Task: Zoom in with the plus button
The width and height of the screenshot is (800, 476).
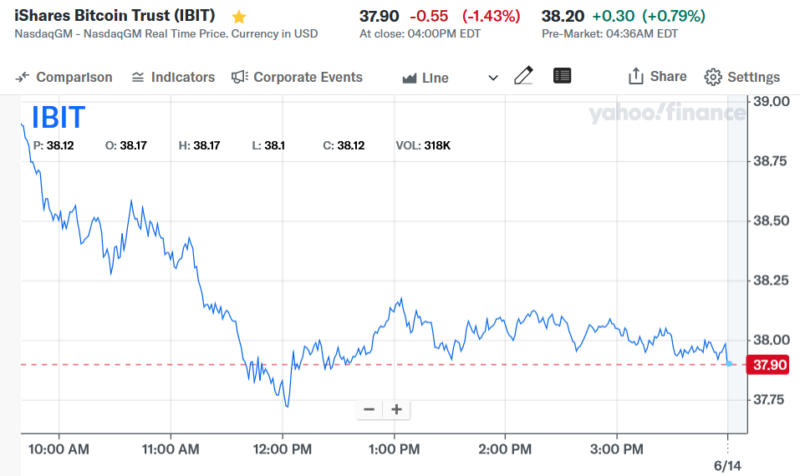Action: point(397,409)
